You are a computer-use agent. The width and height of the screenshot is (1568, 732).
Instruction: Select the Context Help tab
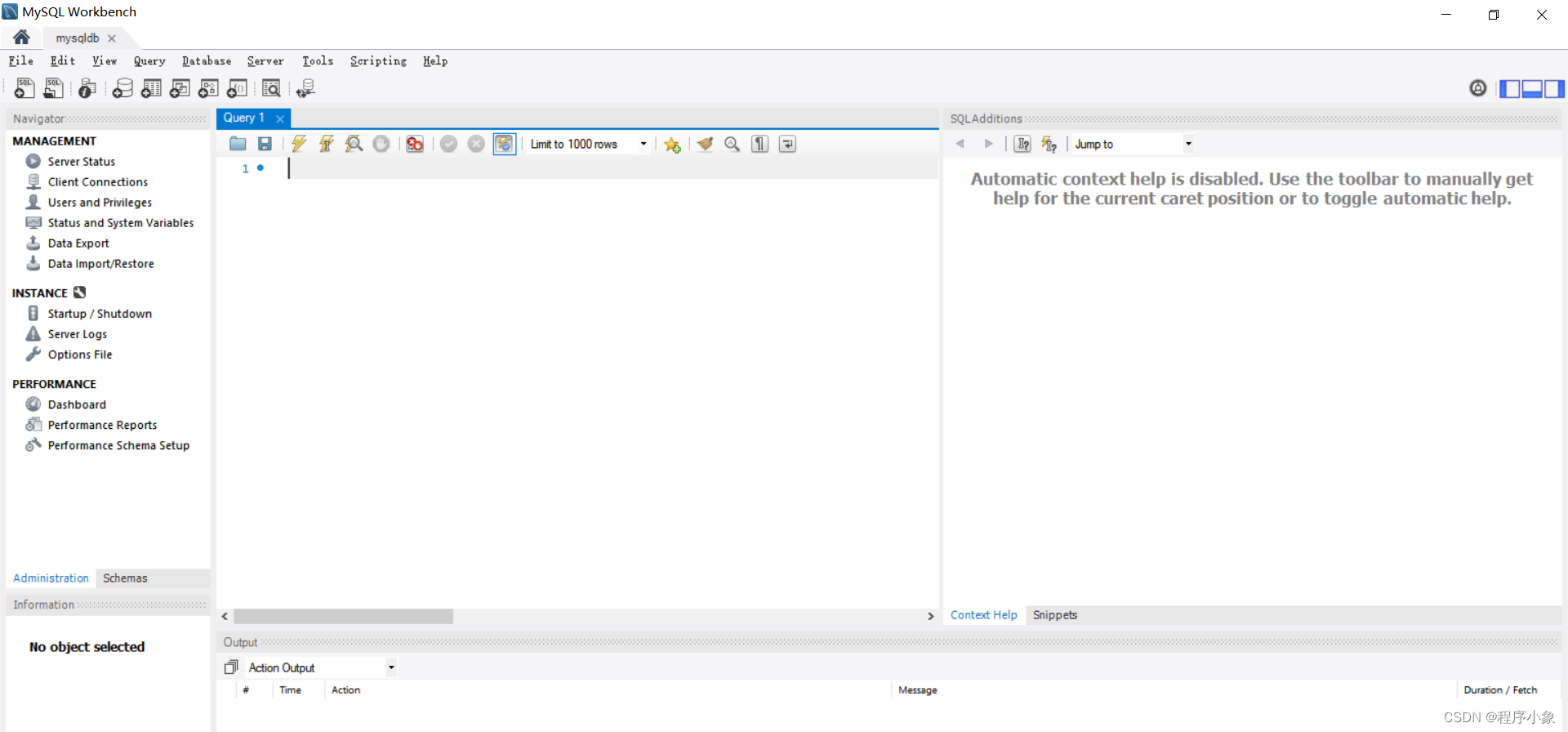coord(984,615)
